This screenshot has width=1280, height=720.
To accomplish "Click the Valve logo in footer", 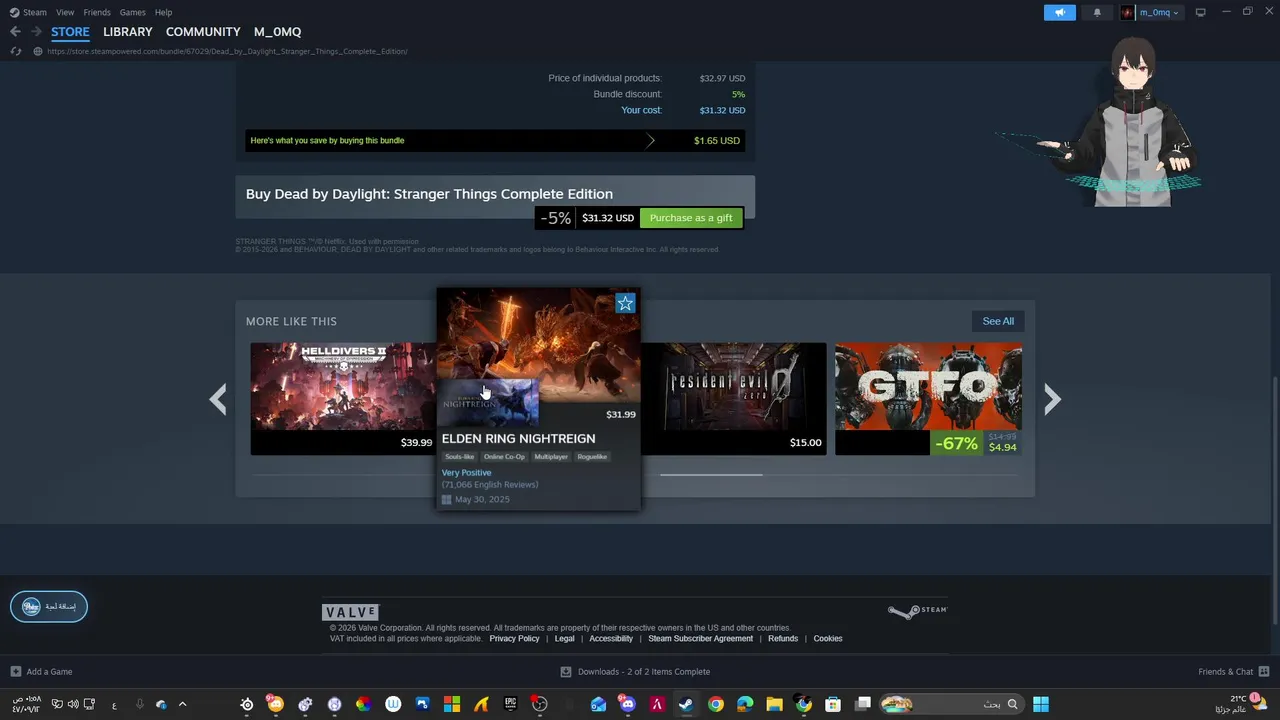I will point(350,612).
